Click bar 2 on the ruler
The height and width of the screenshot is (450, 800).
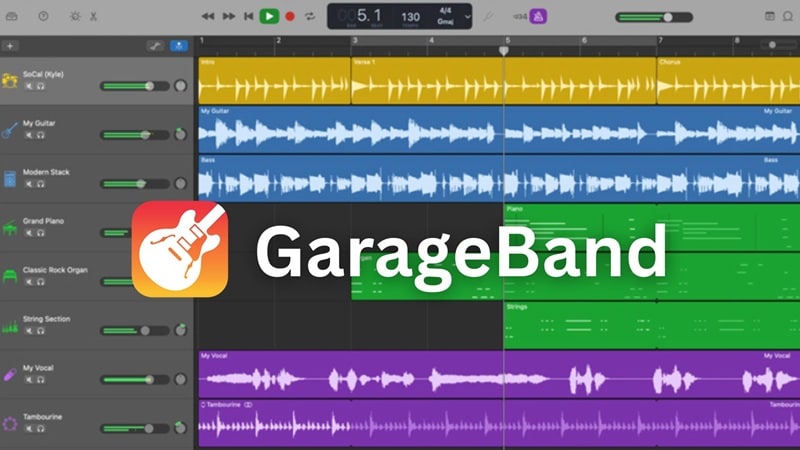pos(278,40)
